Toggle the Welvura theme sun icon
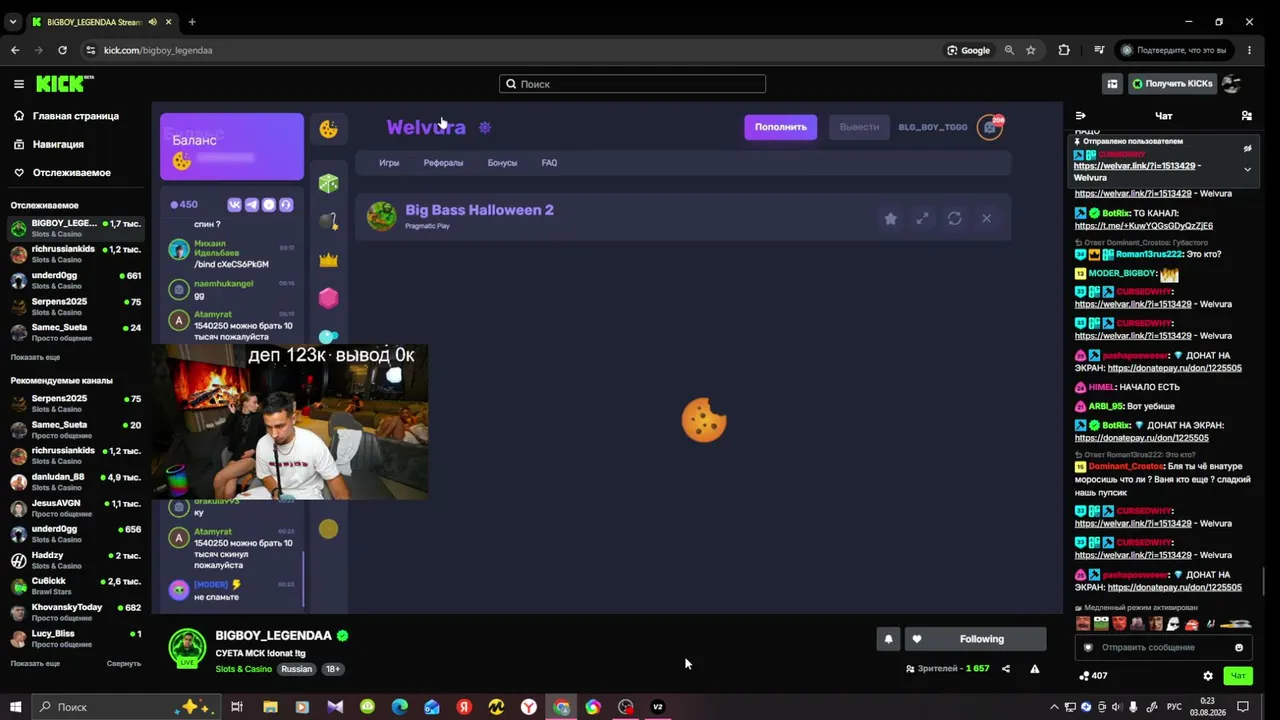This screenshot has height=720, width=1280. click(x=485, y=128)
